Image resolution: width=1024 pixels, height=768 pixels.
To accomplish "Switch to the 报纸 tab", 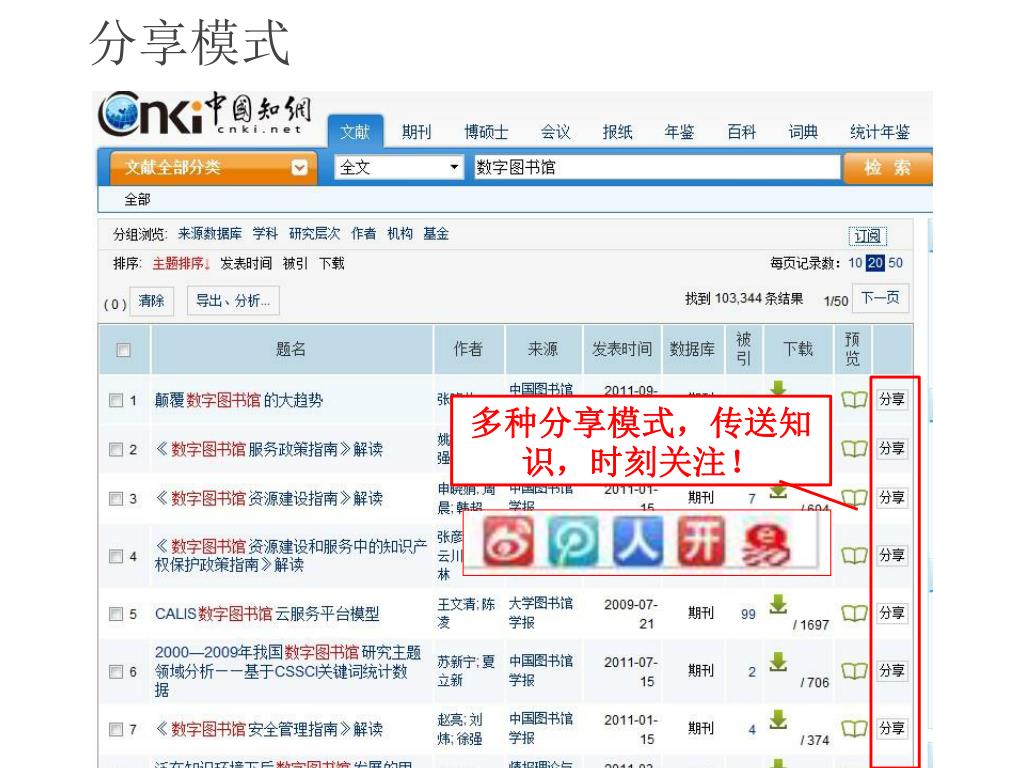I will pos(617,132).
